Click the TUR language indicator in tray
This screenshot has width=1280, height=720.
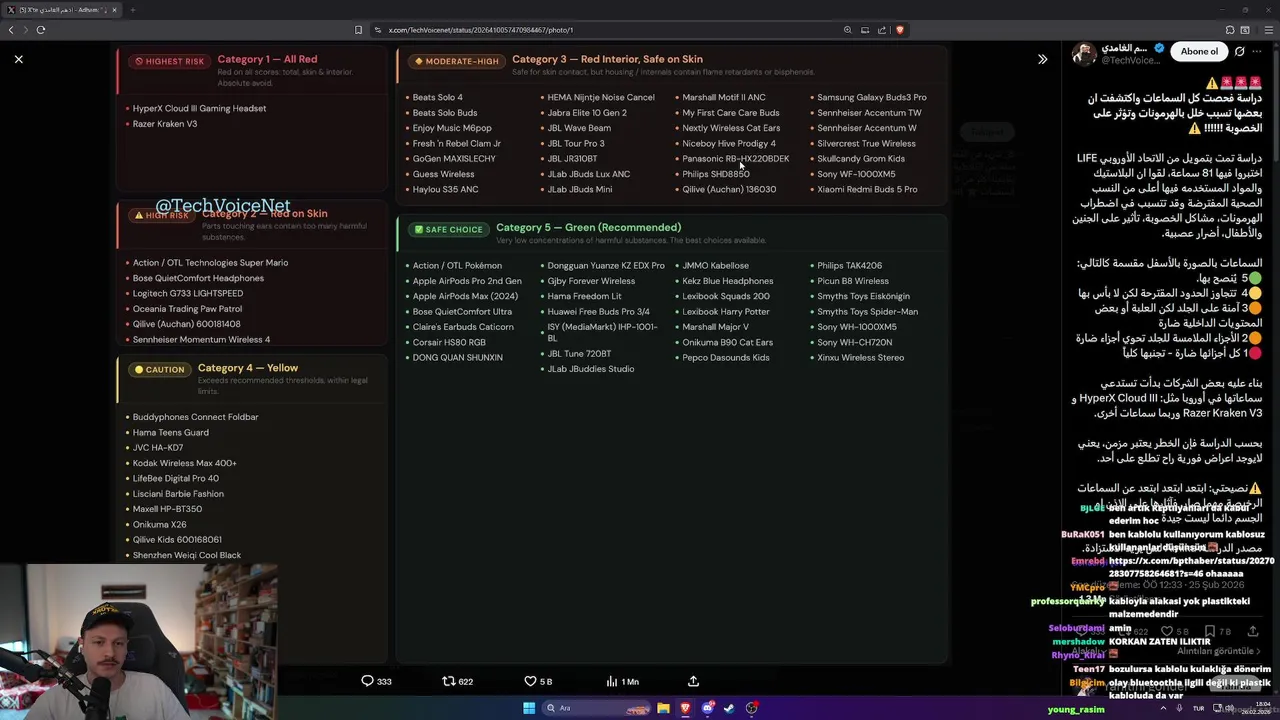[x=1198, y=708]
